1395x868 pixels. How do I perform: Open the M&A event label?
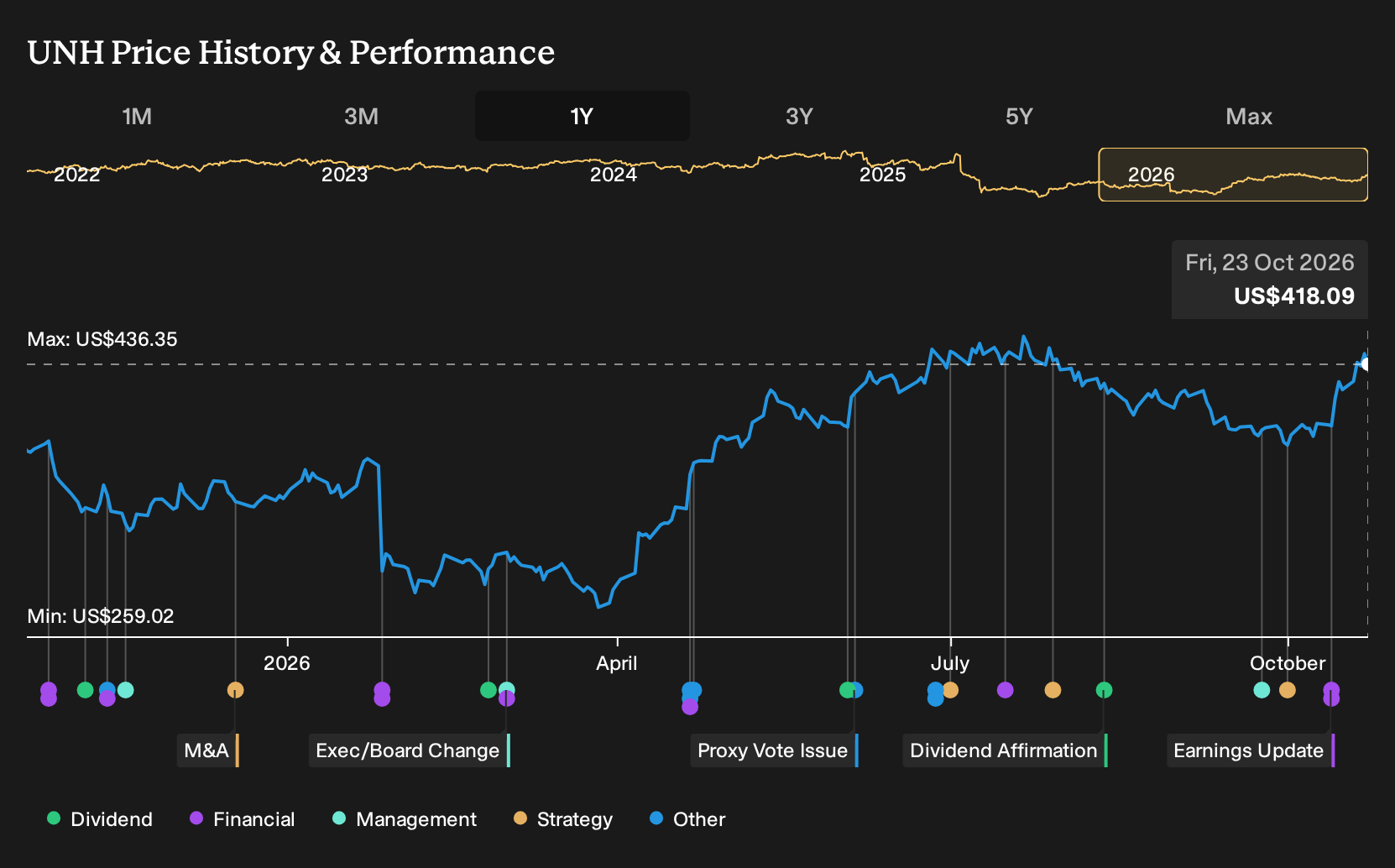[x=208, y=750]
